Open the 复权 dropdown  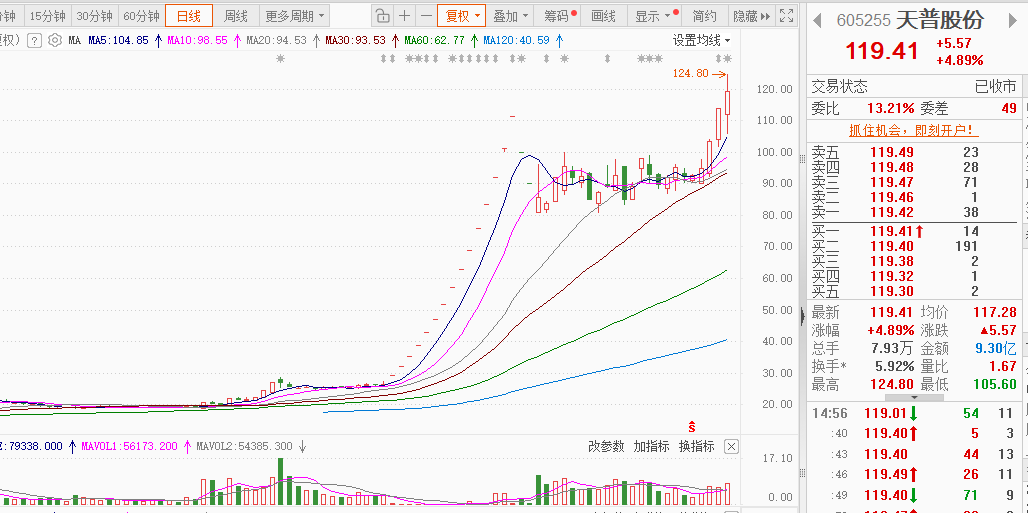462,16
